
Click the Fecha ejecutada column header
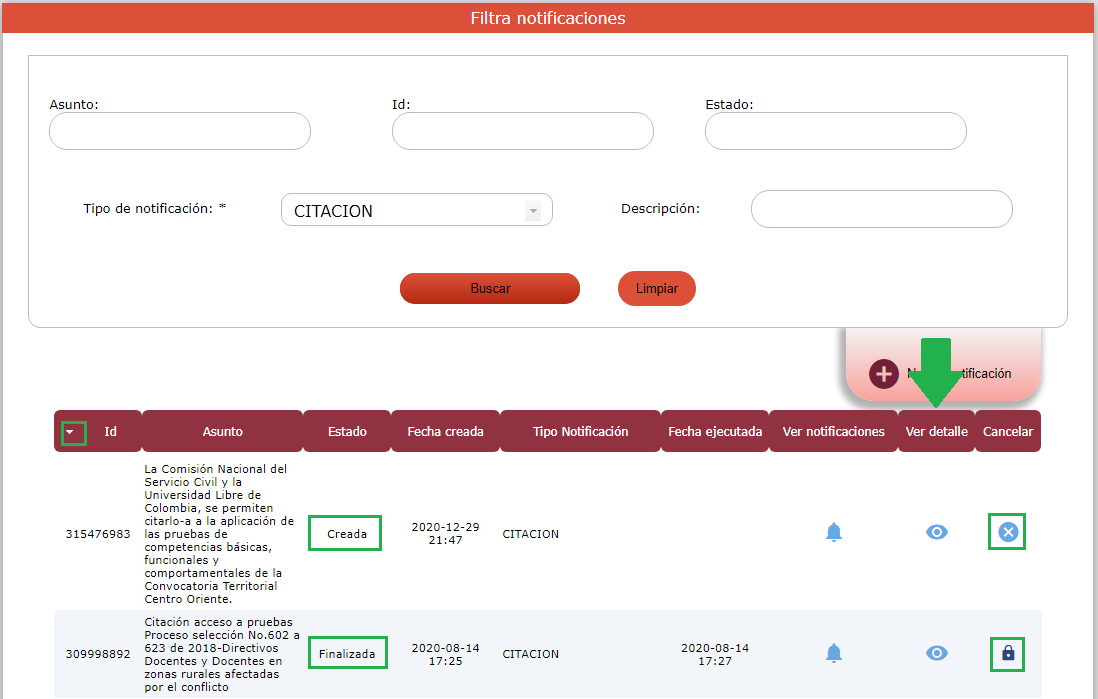coord(715,432)
